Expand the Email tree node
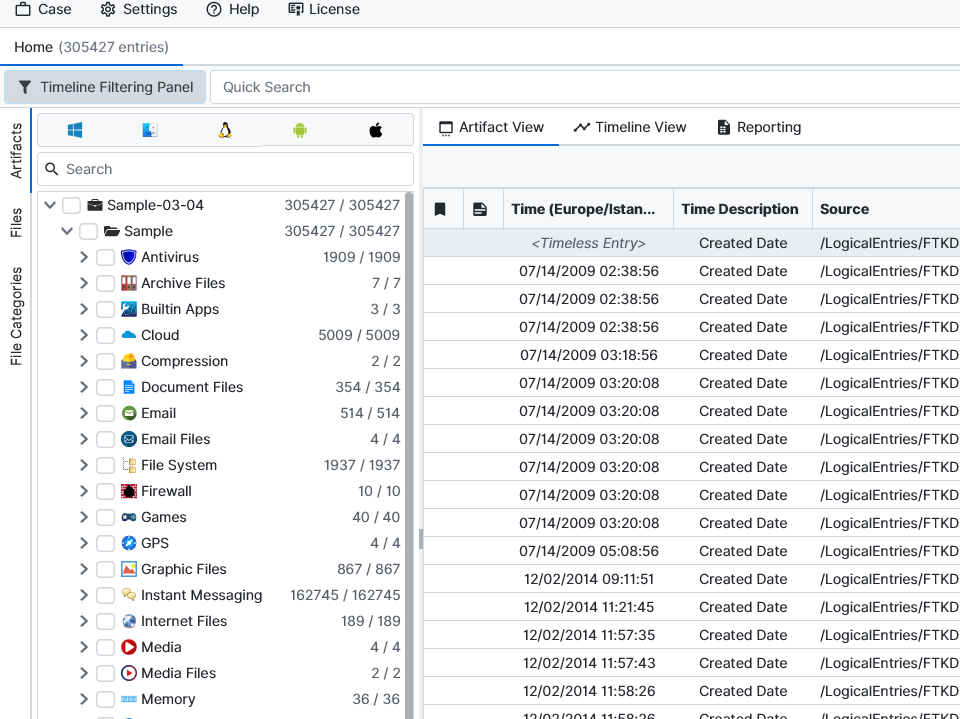Image resolution: width=960 pixels, height=719 pixels. pos(84,413)
